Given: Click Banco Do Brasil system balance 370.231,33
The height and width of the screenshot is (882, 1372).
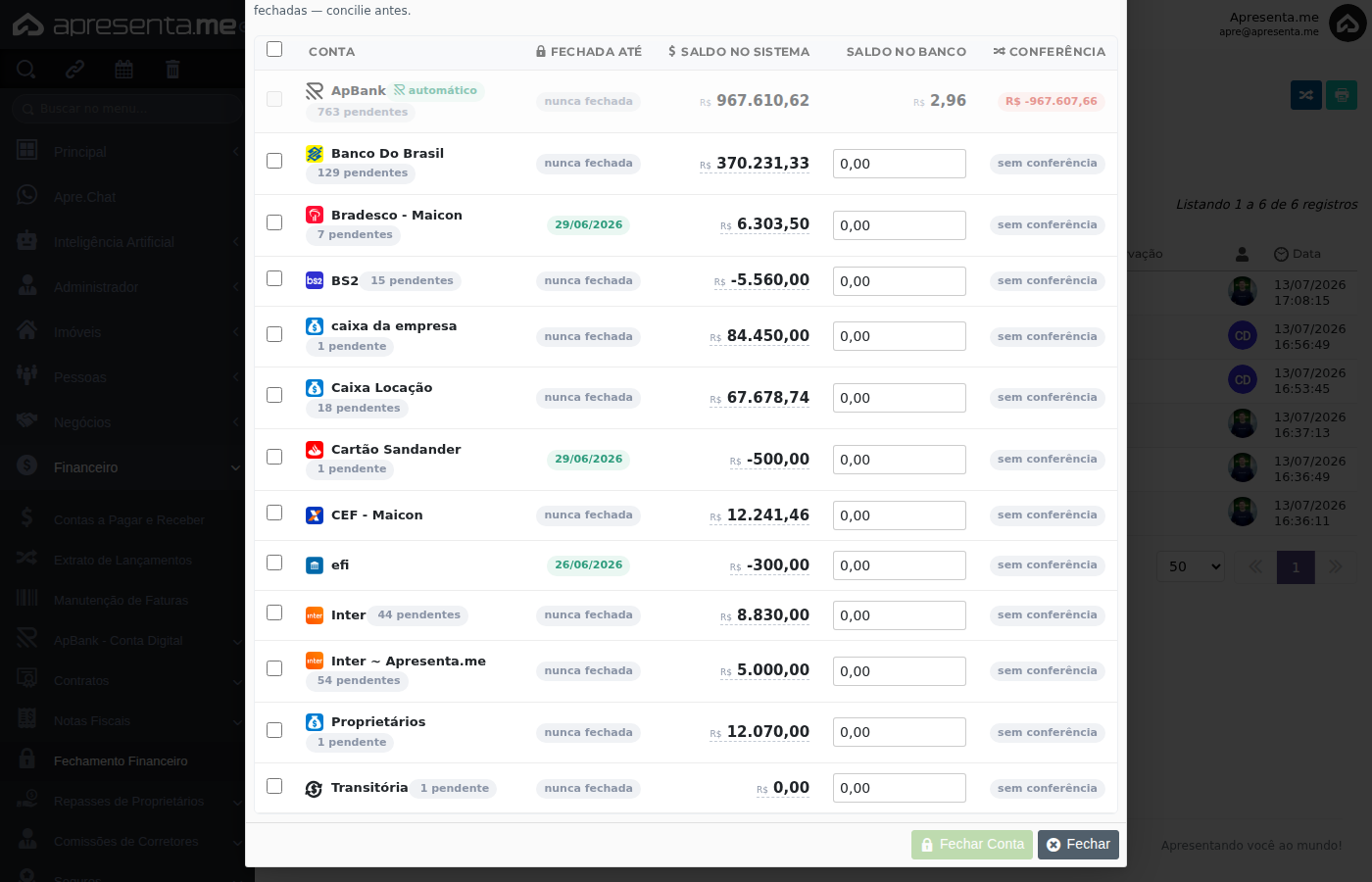Looking at the screenshot, I should coord(762,164).
